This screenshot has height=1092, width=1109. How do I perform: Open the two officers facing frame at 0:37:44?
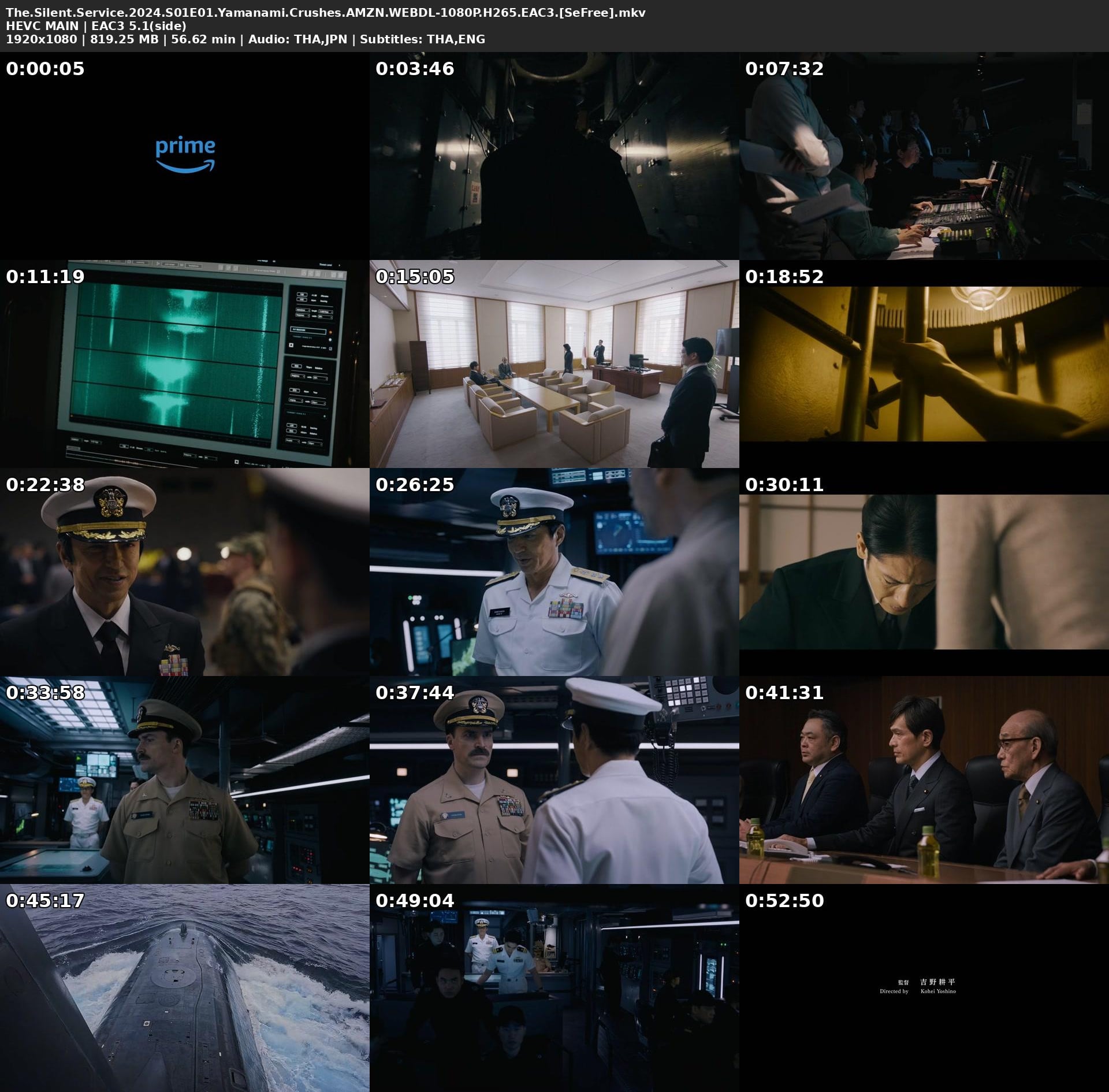pos(554,779)
